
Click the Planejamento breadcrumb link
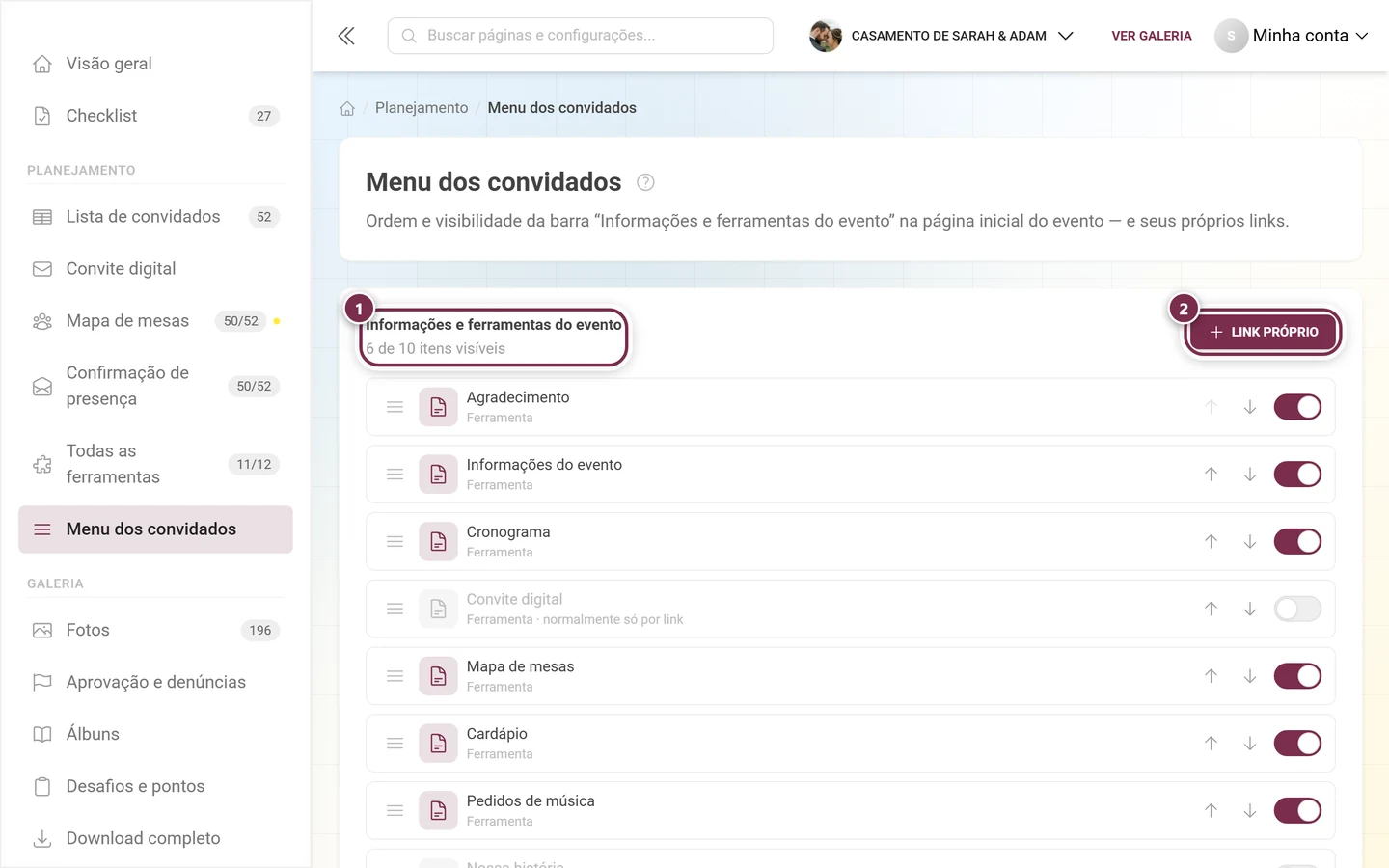(x=422, y=108)
